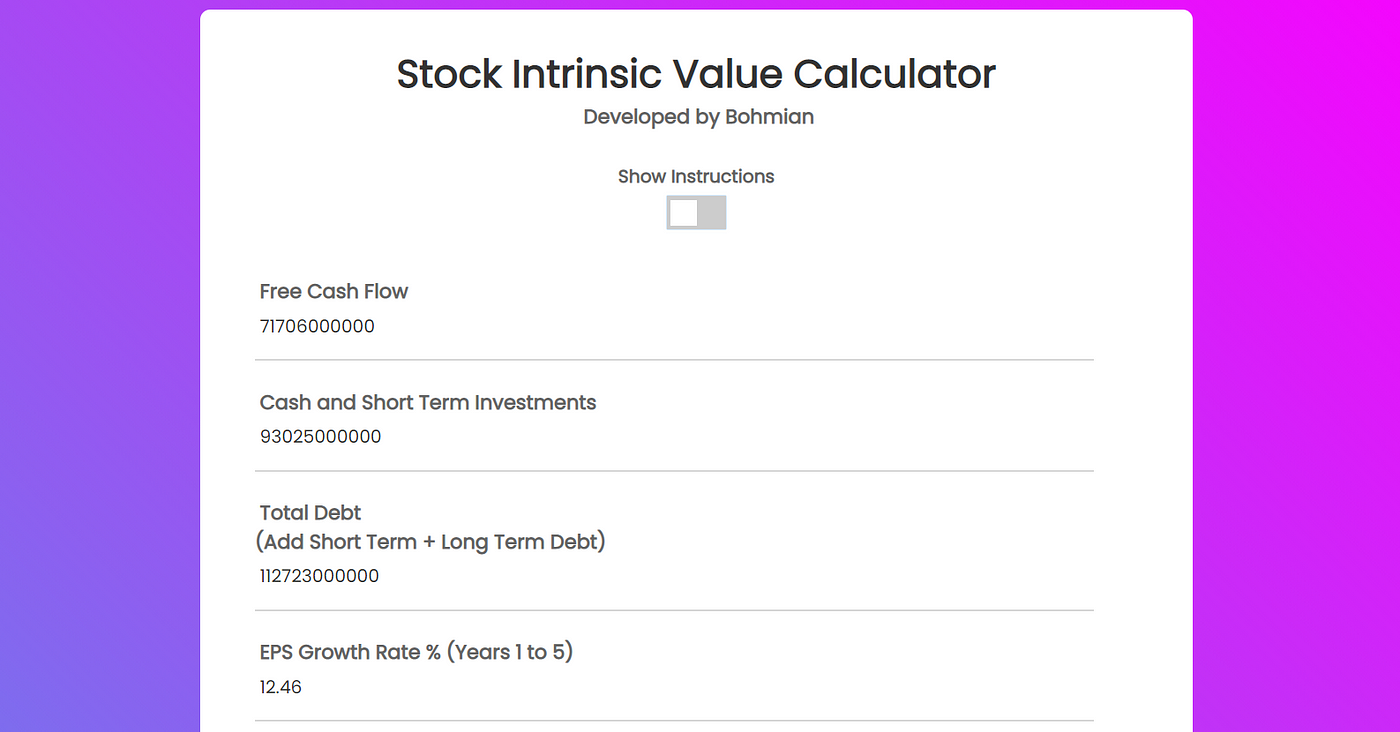Click the divider line beneath 12.46 value
The height and width of the screenshot is (732, 1400).
[x=674, y=721]
